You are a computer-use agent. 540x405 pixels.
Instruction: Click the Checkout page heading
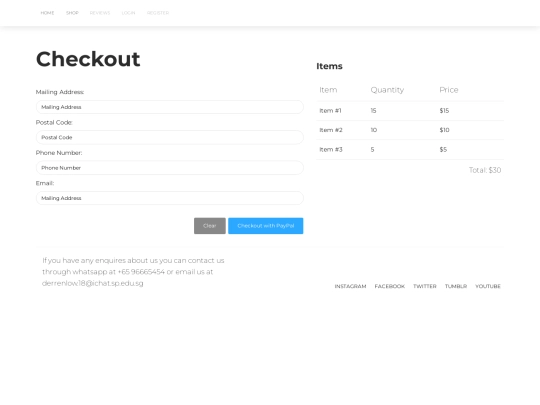(x=88, y=59)
